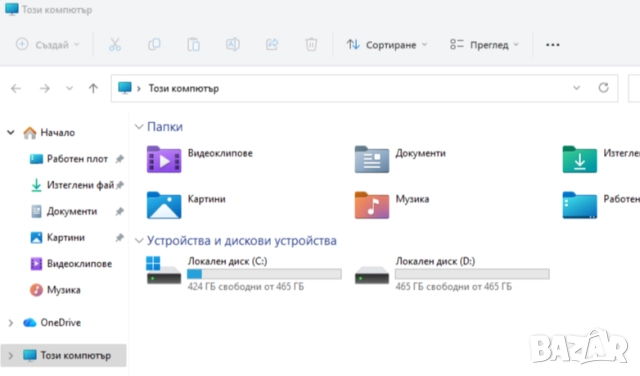Open the Създай new item dropdown
This screenshot has height=376, width=640.
(x=47, y=44)
